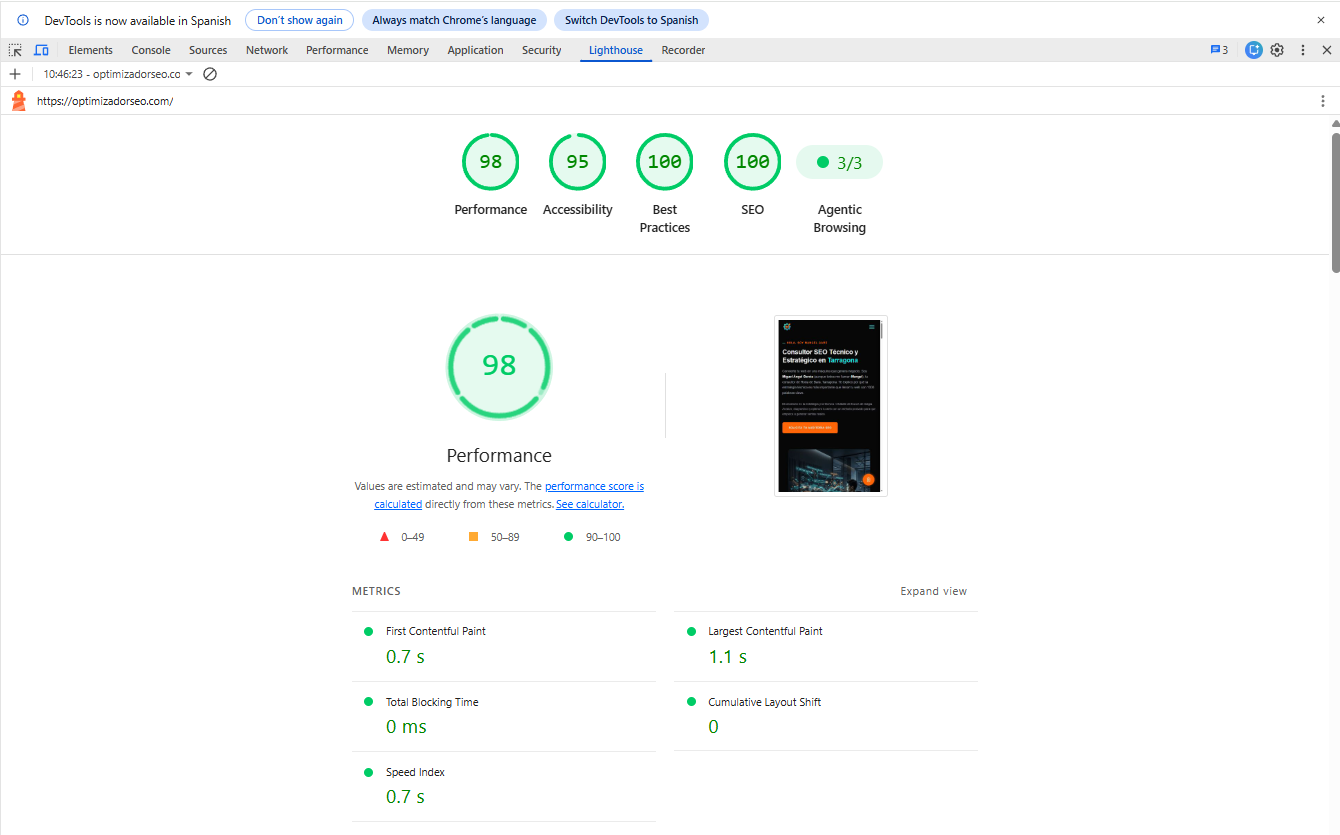
Task: Click Switch DevTools to Spanish
Action: pos(632,20)
